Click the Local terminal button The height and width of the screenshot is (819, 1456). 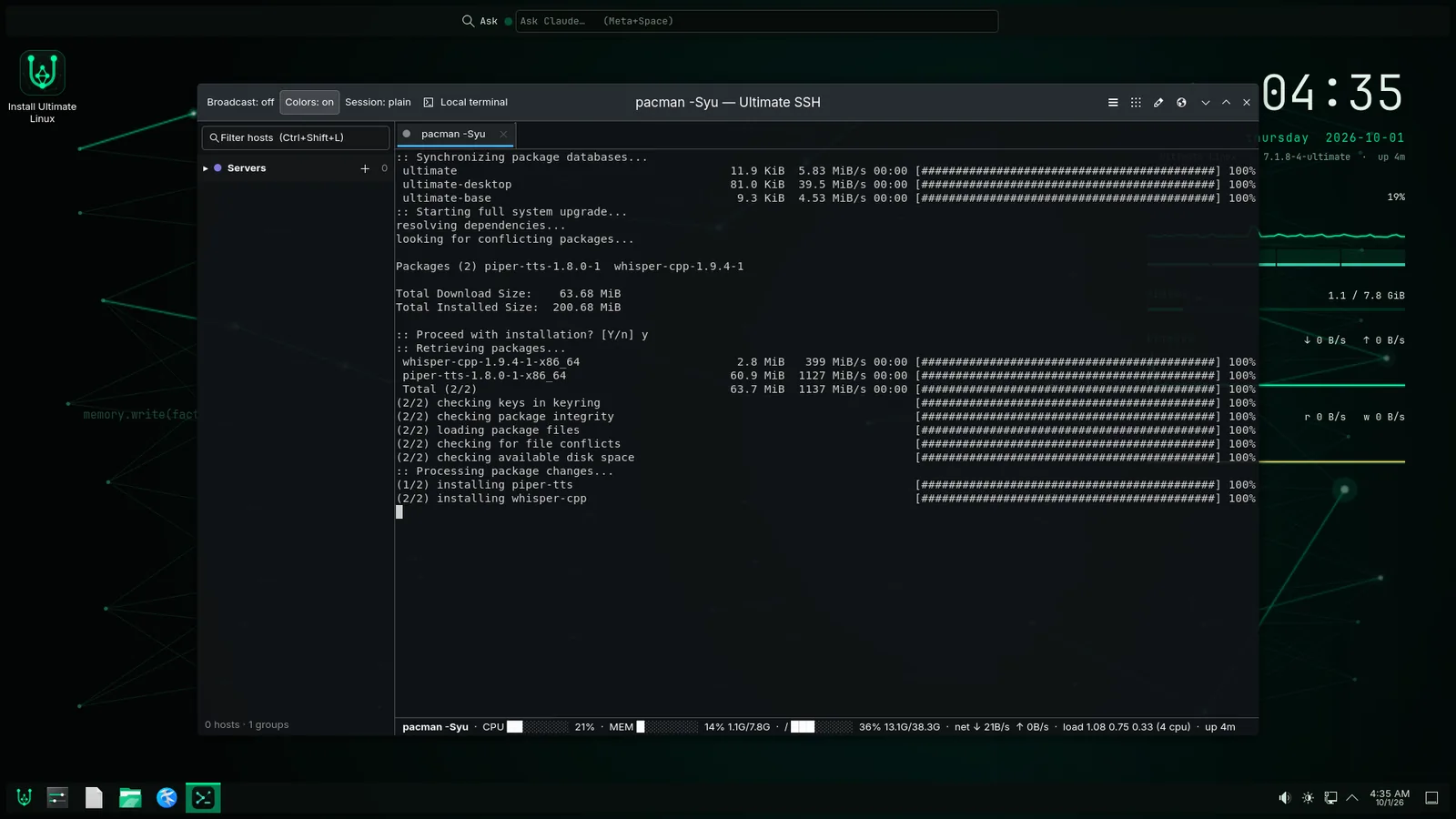[466, 103]
